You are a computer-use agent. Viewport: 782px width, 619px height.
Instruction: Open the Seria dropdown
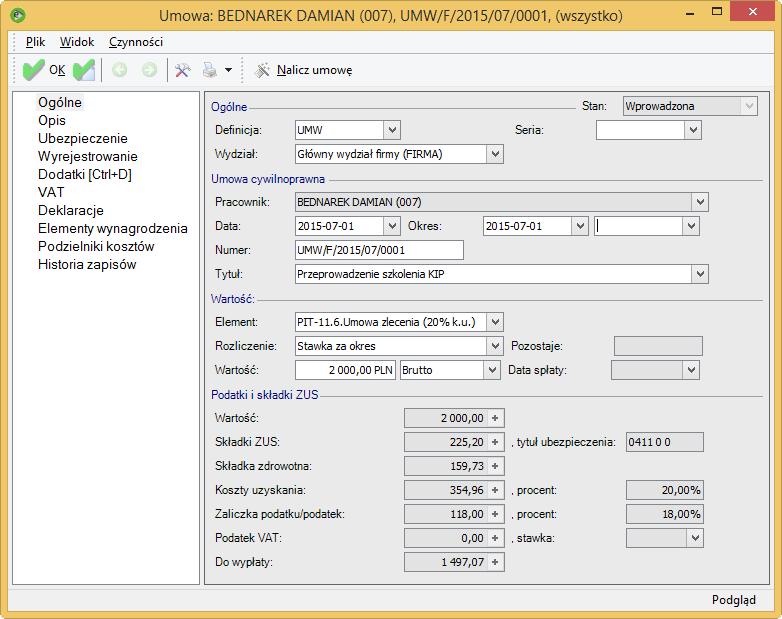tap(693, 130)
